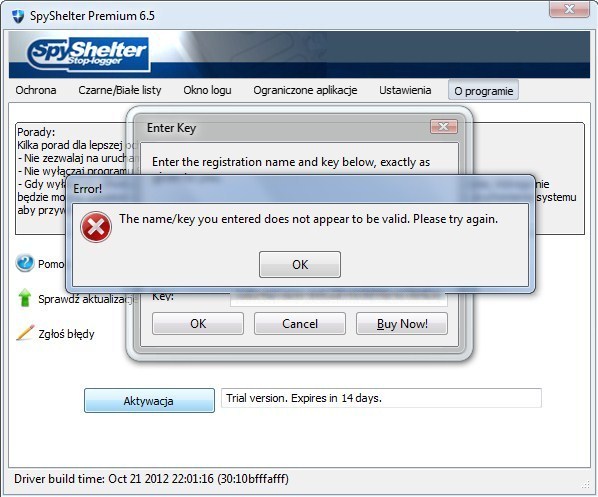Select the Ograniczone aplikacje tab
The height and width of the screenshot is (497, 598).
click(x=305, y=90)
